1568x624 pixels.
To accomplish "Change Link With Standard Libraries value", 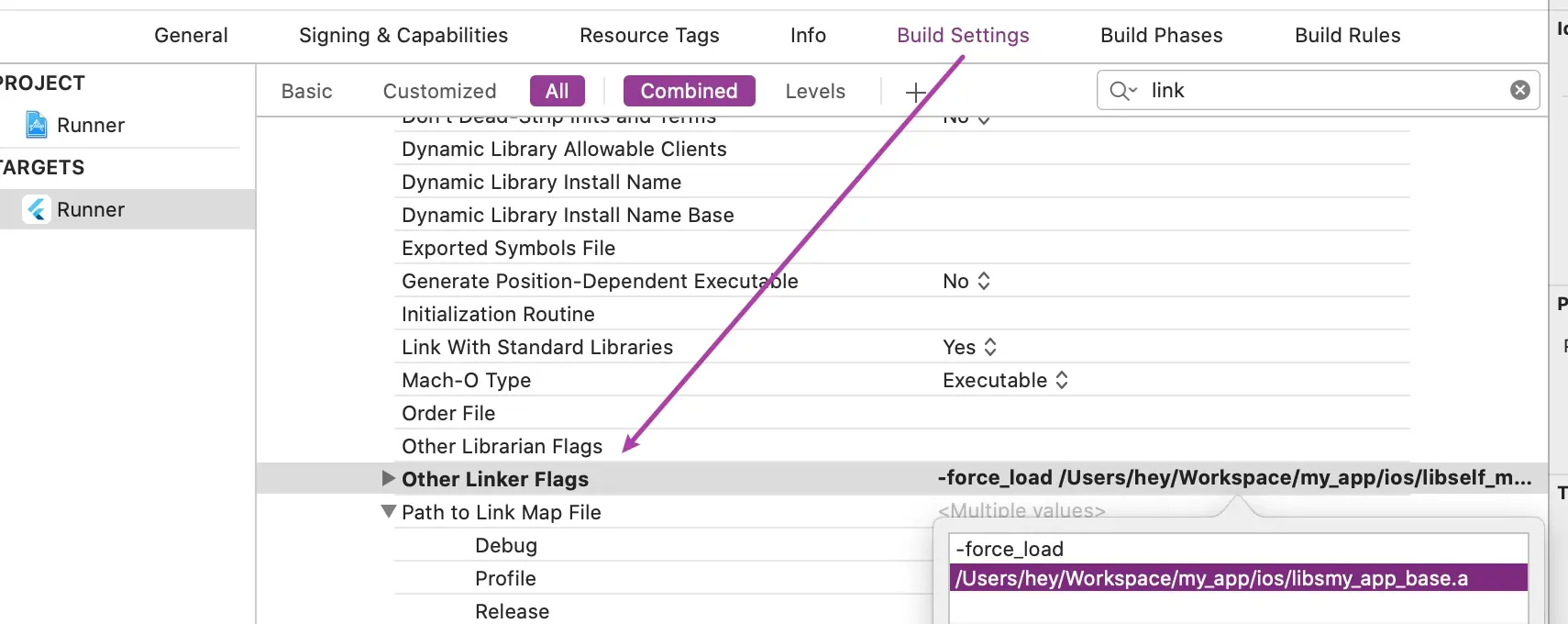I will (x=969, y=347).
